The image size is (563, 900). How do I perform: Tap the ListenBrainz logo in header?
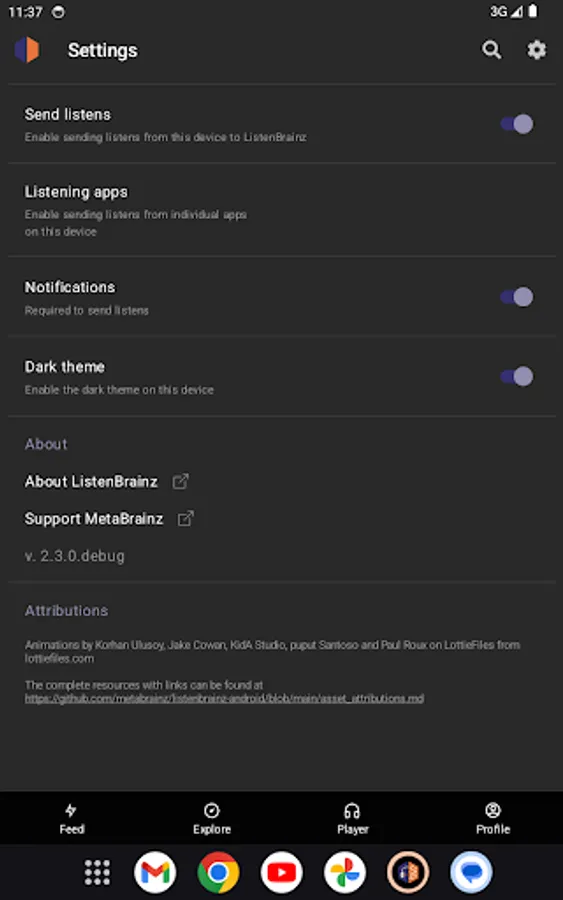(27, 50)
